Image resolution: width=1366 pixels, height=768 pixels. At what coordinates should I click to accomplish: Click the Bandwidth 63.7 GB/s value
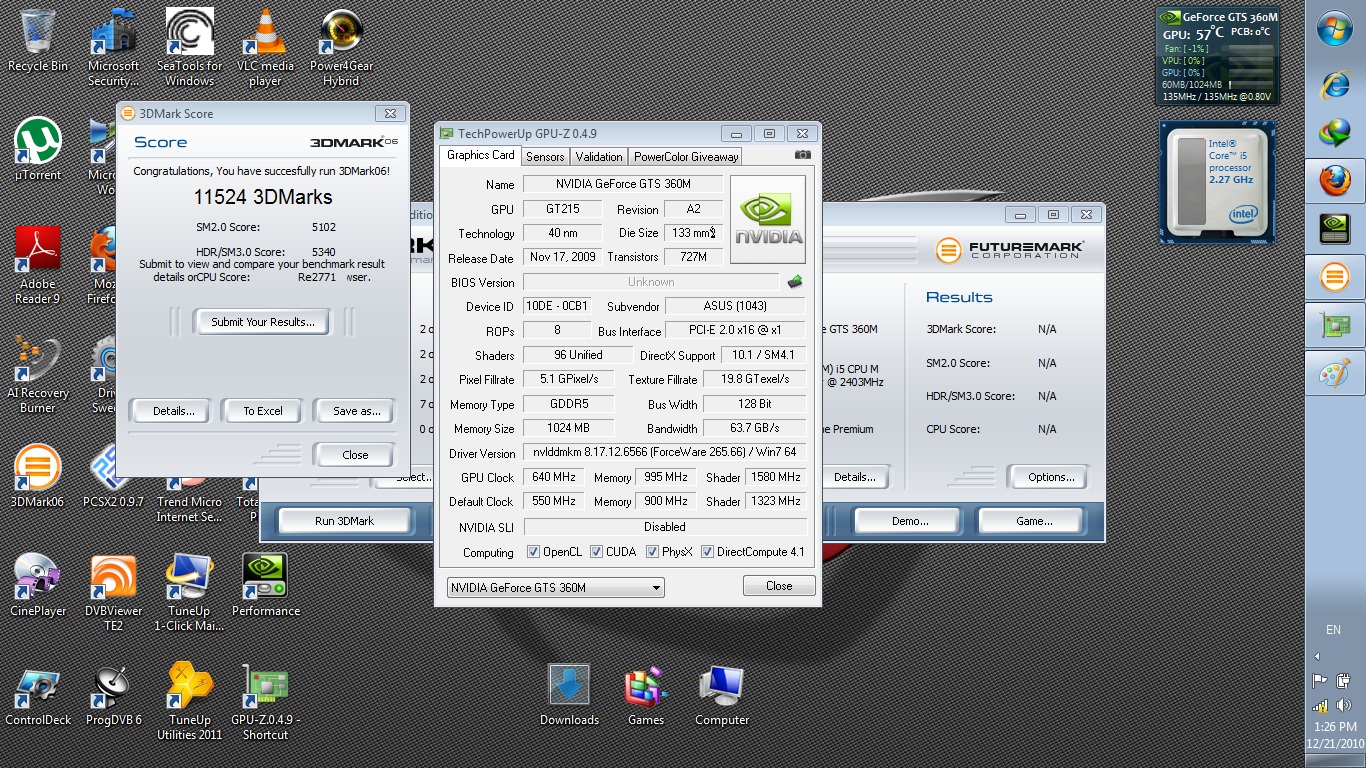coord(755,428)
